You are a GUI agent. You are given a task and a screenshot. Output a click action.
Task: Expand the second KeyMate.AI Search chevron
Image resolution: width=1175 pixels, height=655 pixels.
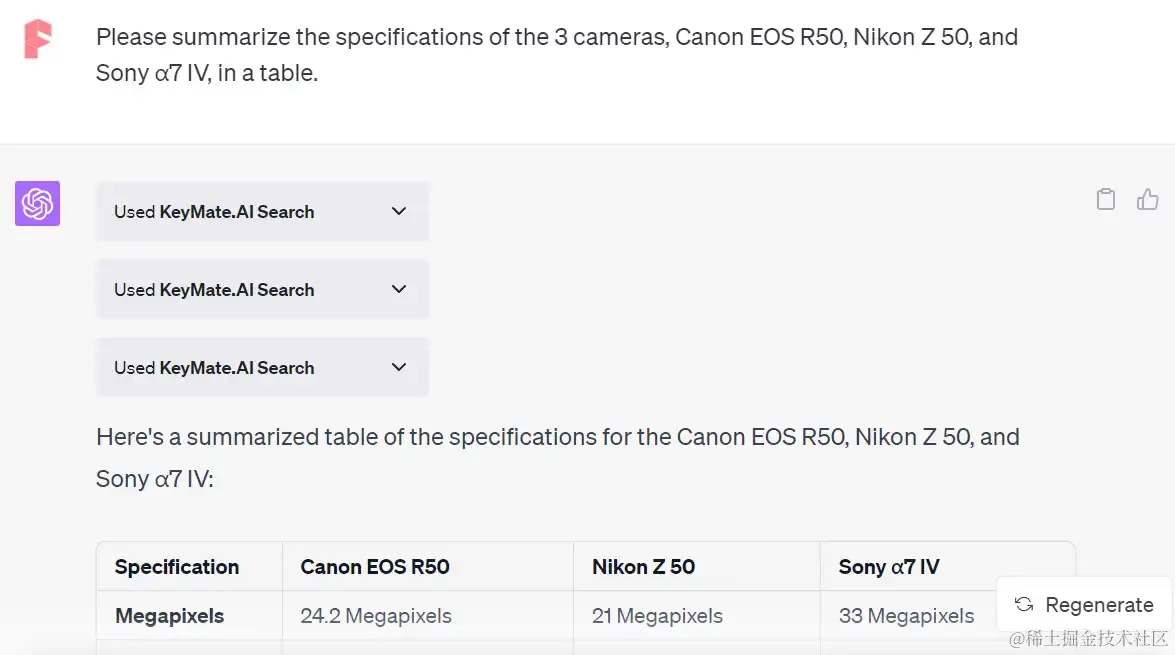(x=399, y=289)
